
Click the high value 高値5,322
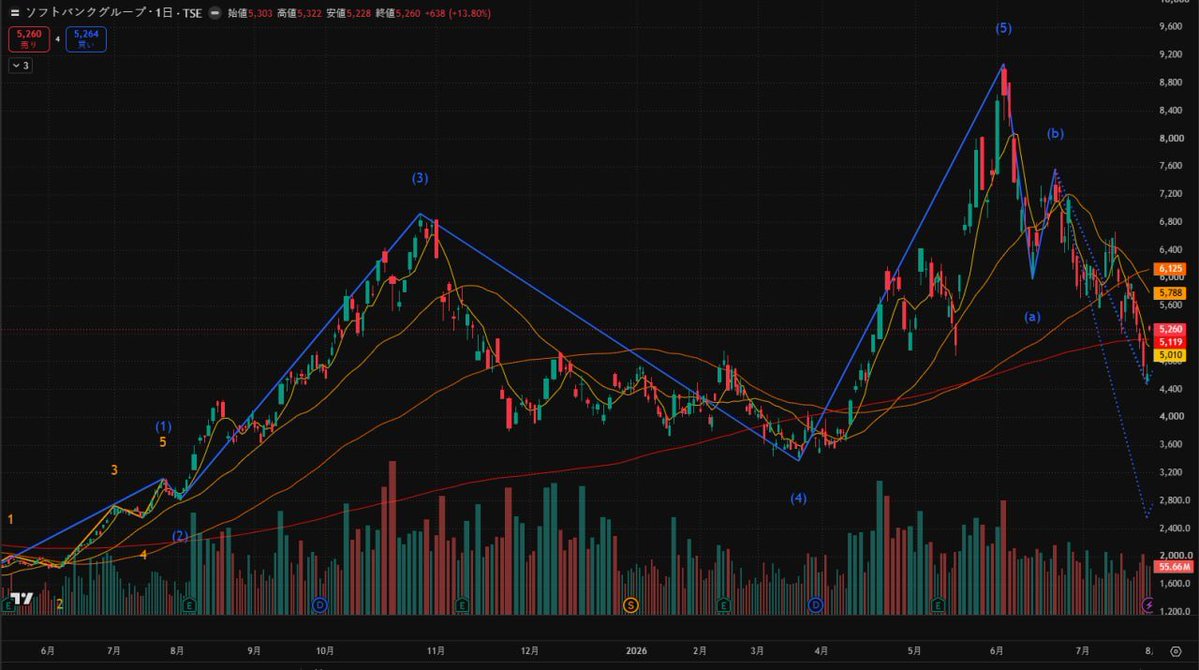tap(299, 13)
